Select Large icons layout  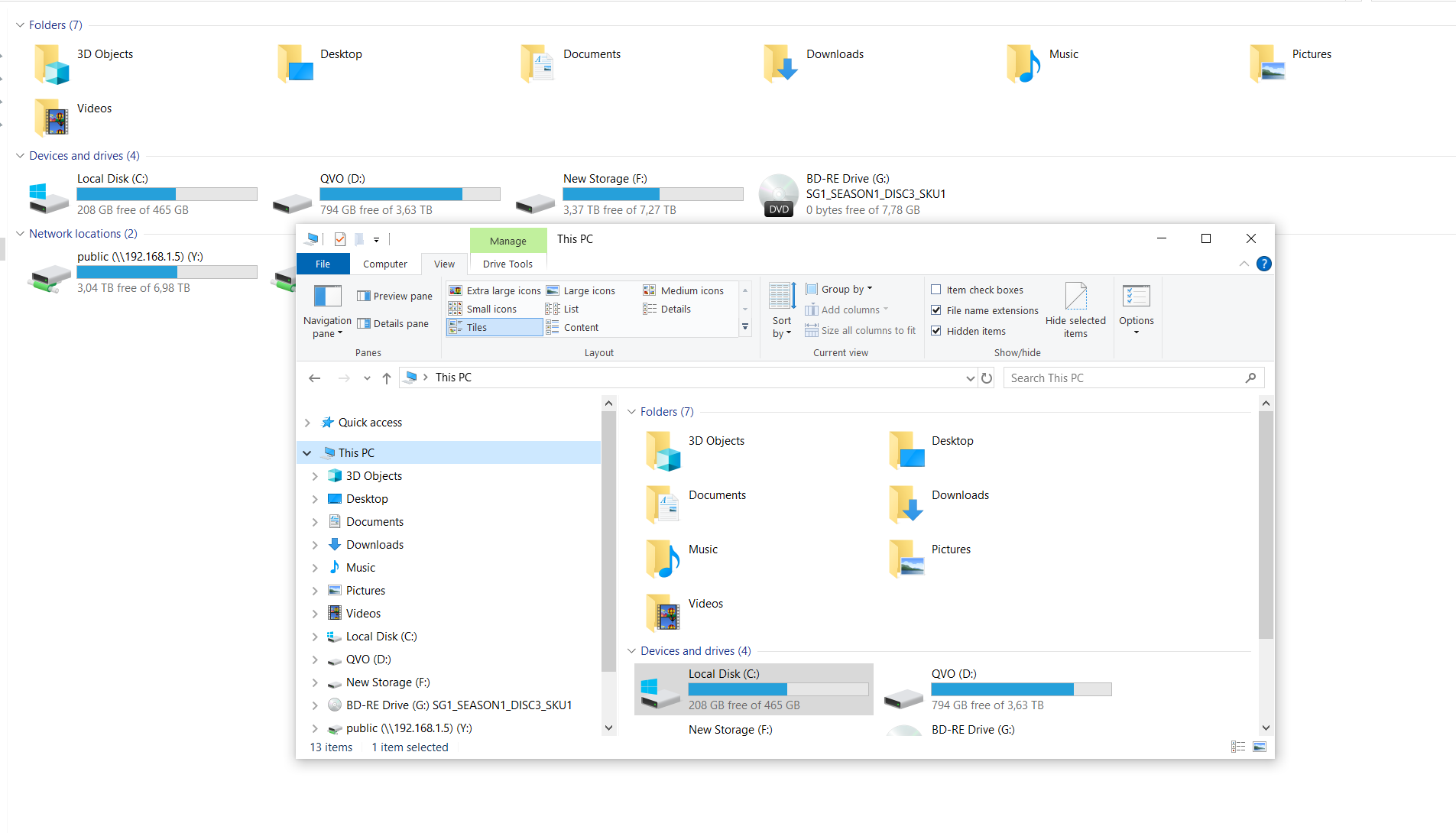(581, 290)
